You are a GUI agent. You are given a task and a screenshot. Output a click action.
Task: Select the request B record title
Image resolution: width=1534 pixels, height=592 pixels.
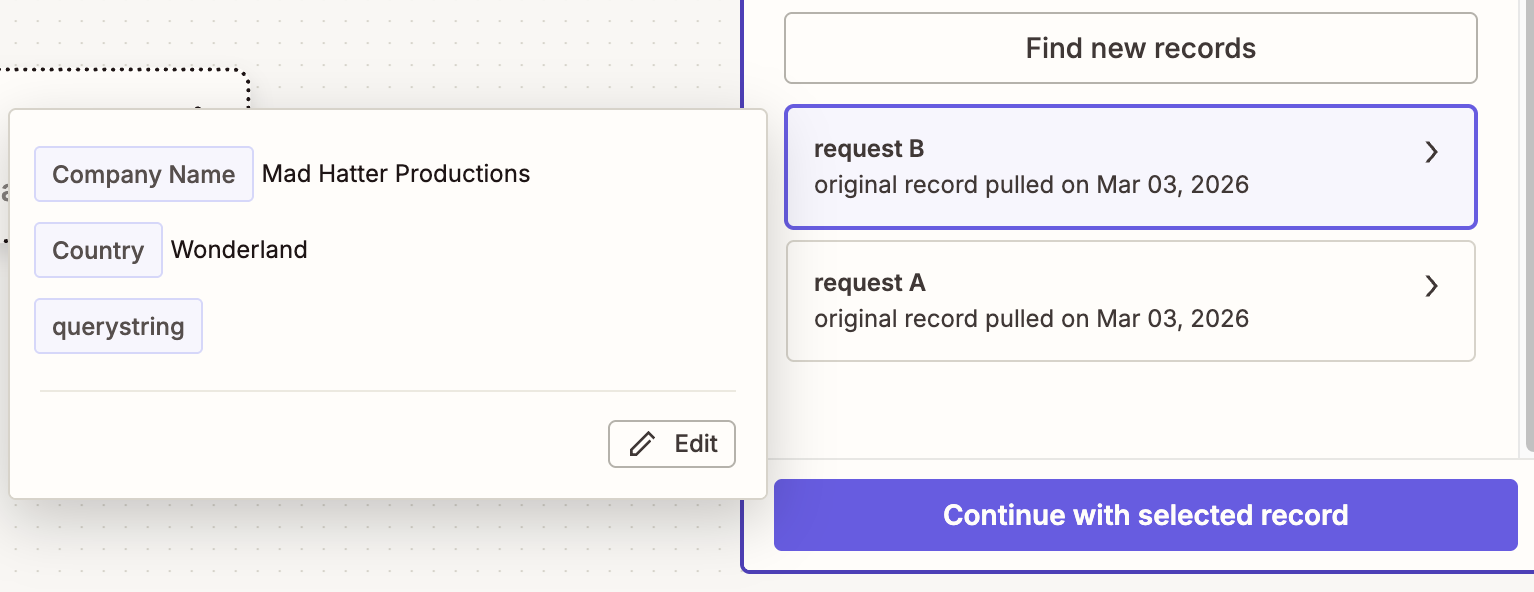pos(868,149)
